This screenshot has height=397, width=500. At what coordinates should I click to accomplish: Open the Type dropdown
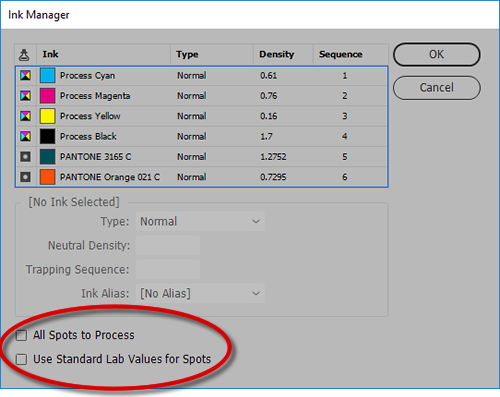click(200, 221)
